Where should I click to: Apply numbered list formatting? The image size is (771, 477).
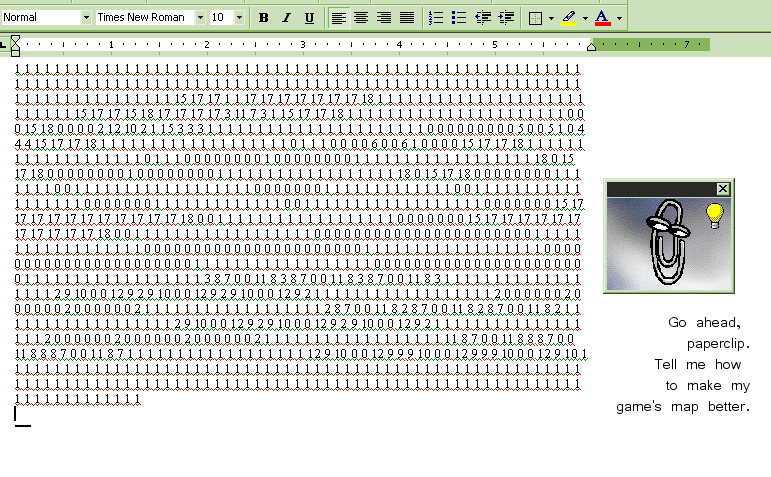pos(436,18)
